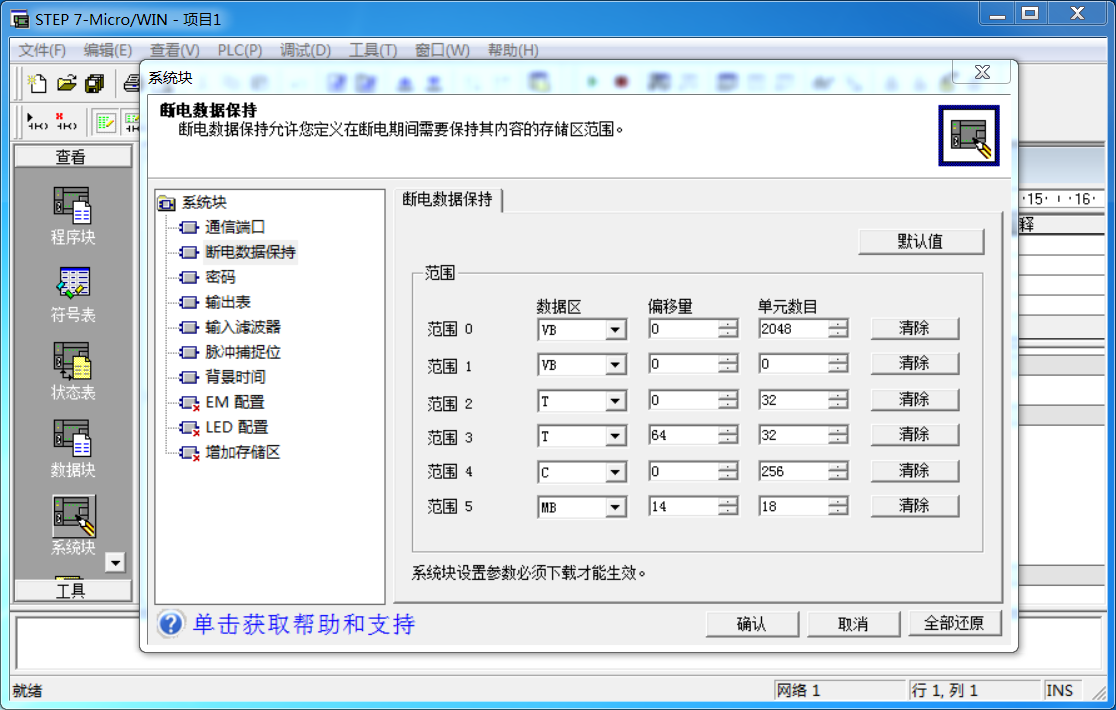Select 输出表 tree item
The height and width of the screenshot is (710, 1116).
pyautogui.click(x=228, y=302)
